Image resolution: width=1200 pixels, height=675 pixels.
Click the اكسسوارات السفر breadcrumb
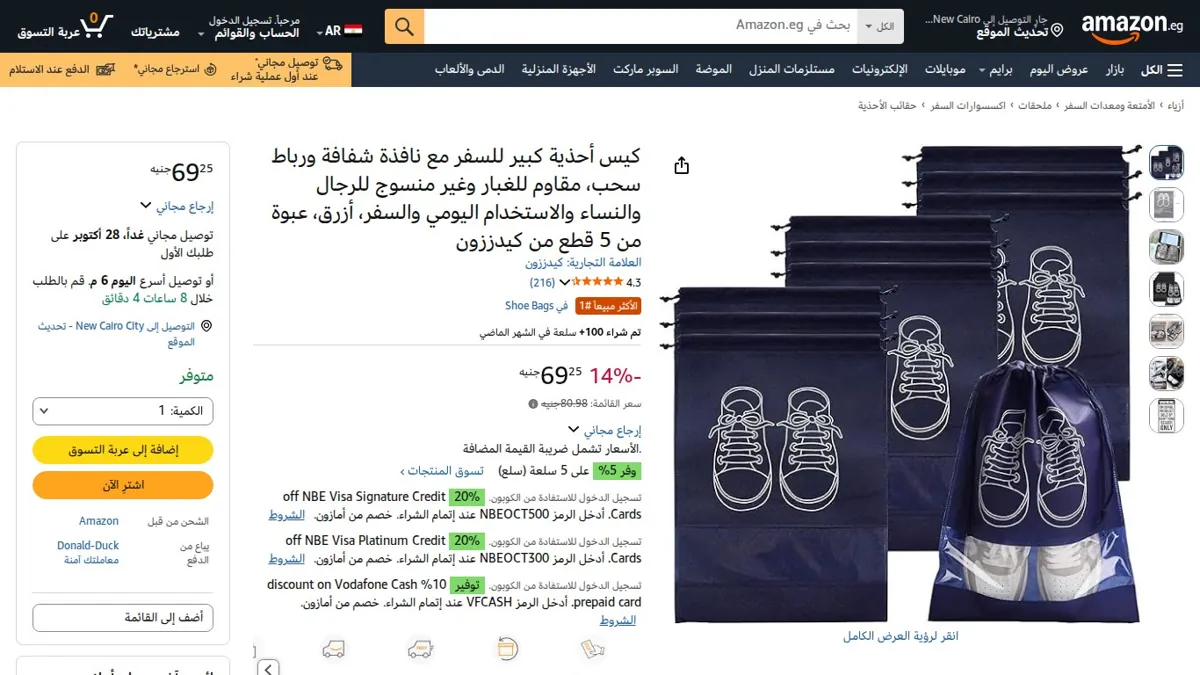click(x=970, y=105)
